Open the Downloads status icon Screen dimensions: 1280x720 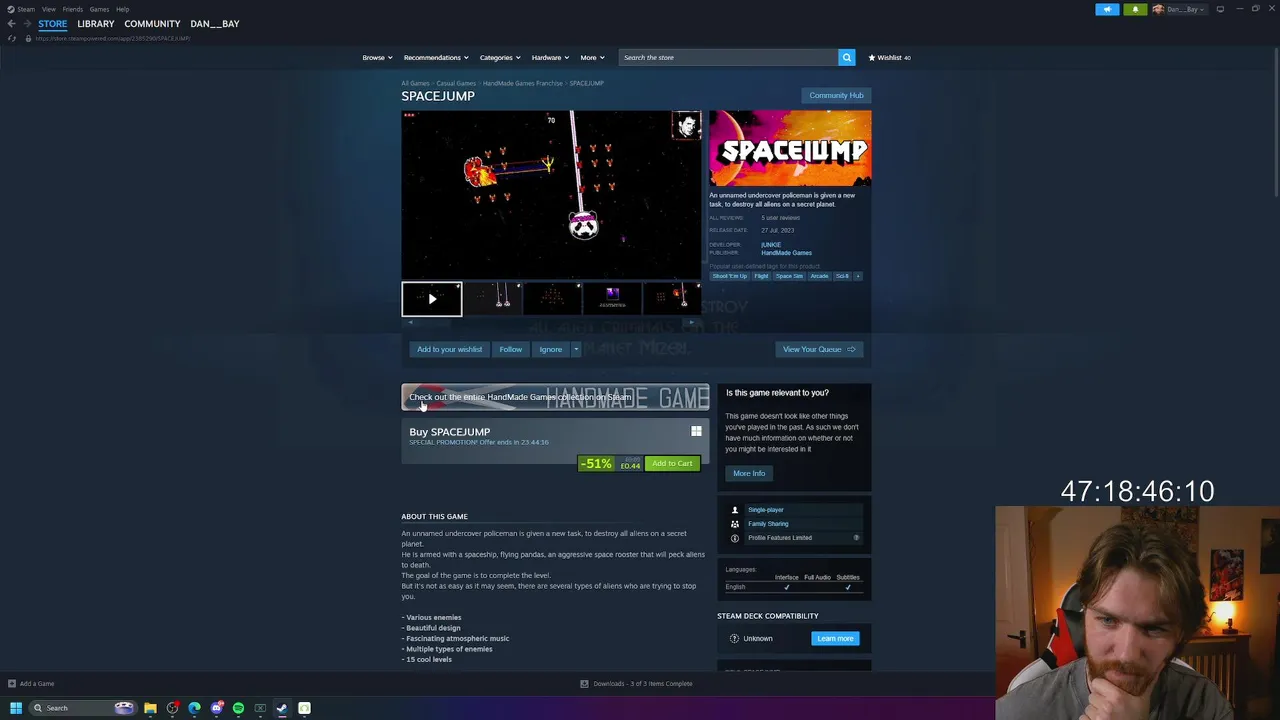pyautogui.click(x=584, y=684)
